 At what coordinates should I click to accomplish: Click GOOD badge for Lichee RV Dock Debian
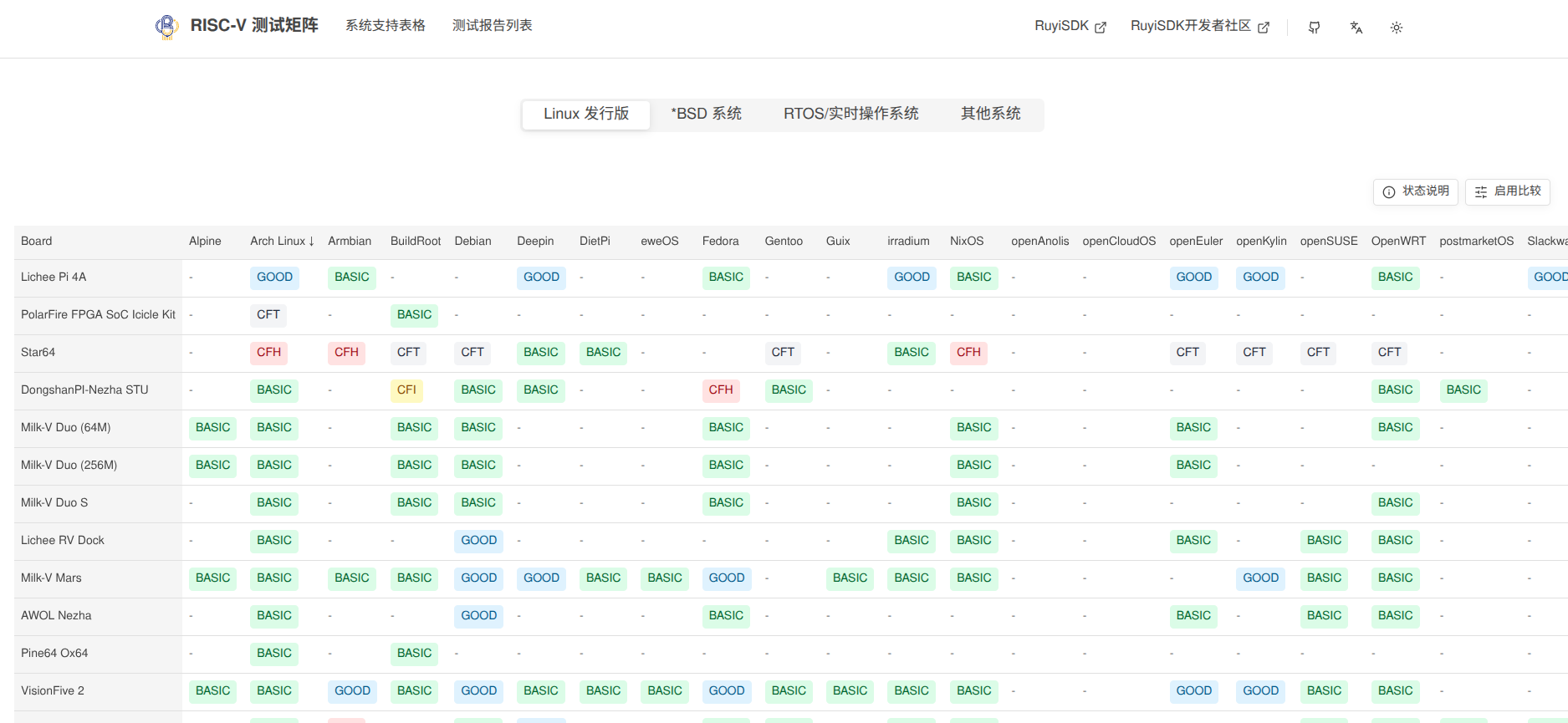pos(479,541)
